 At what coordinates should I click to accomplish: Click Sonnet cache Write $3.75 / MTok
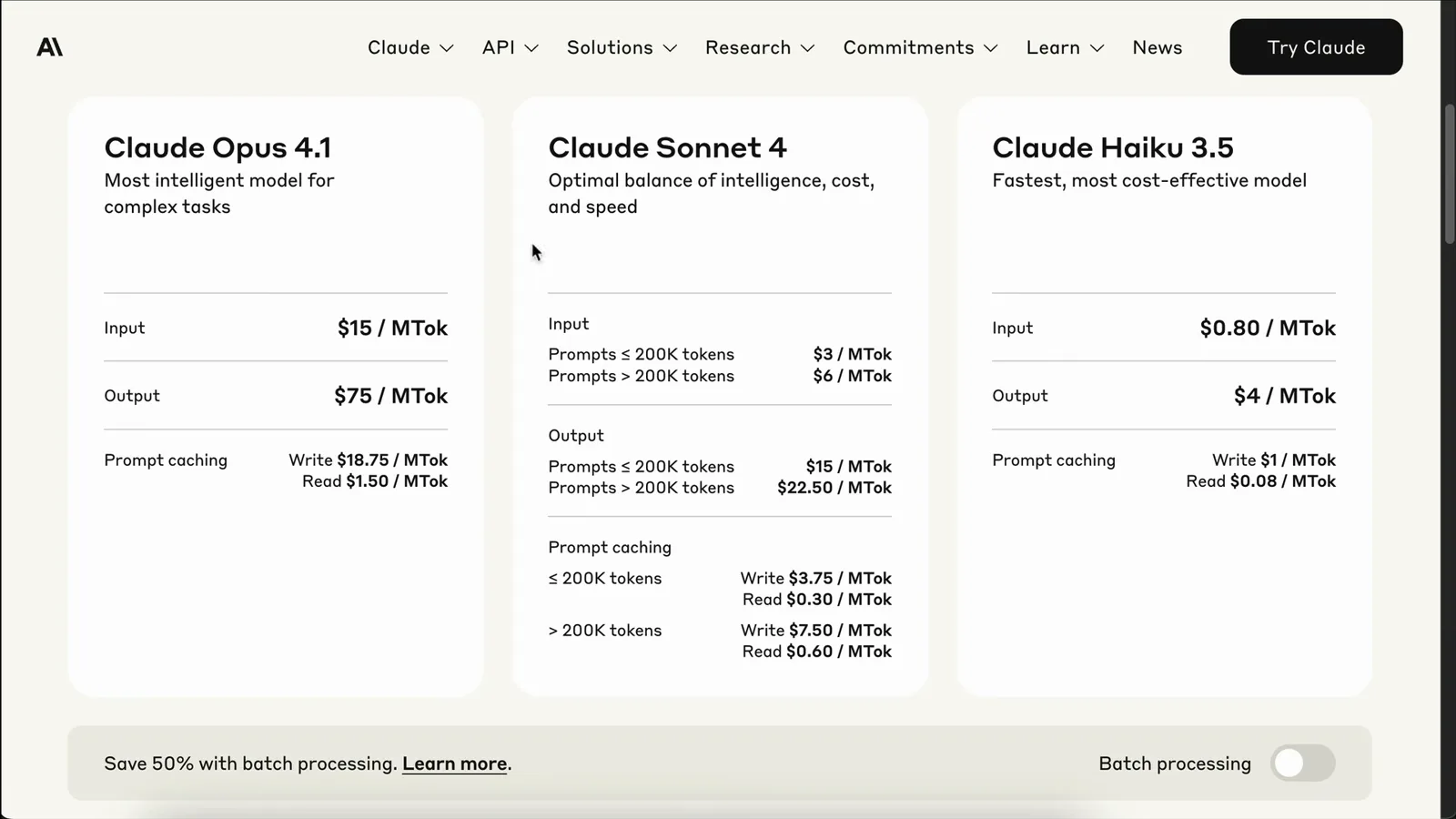coord(816,578)
